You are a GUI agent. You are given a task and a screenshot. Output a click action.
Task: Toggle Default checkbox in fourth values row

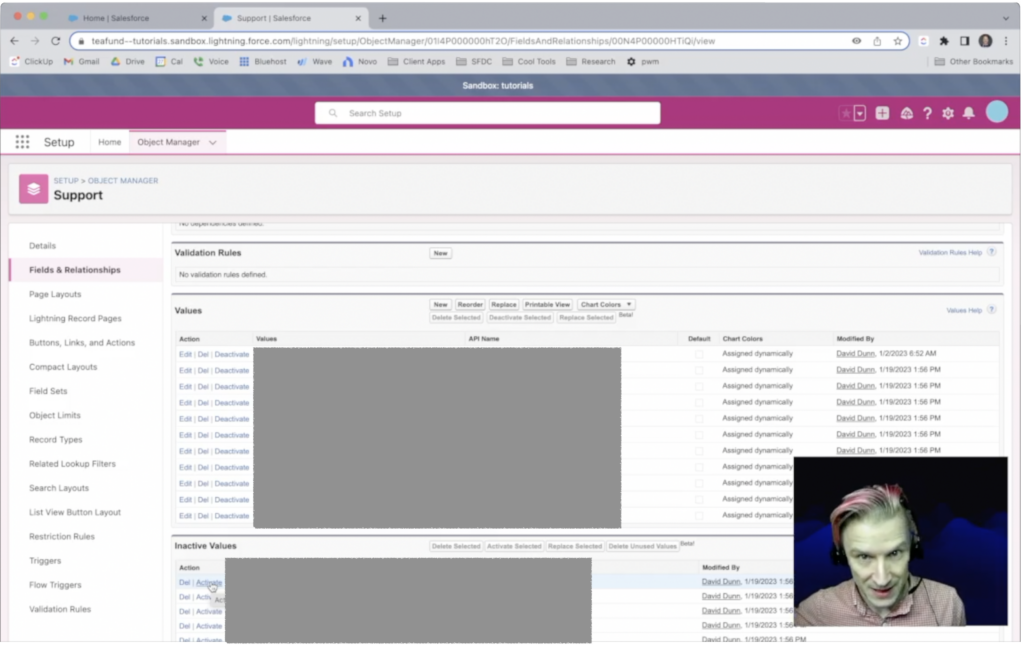(x=699, y=402)
